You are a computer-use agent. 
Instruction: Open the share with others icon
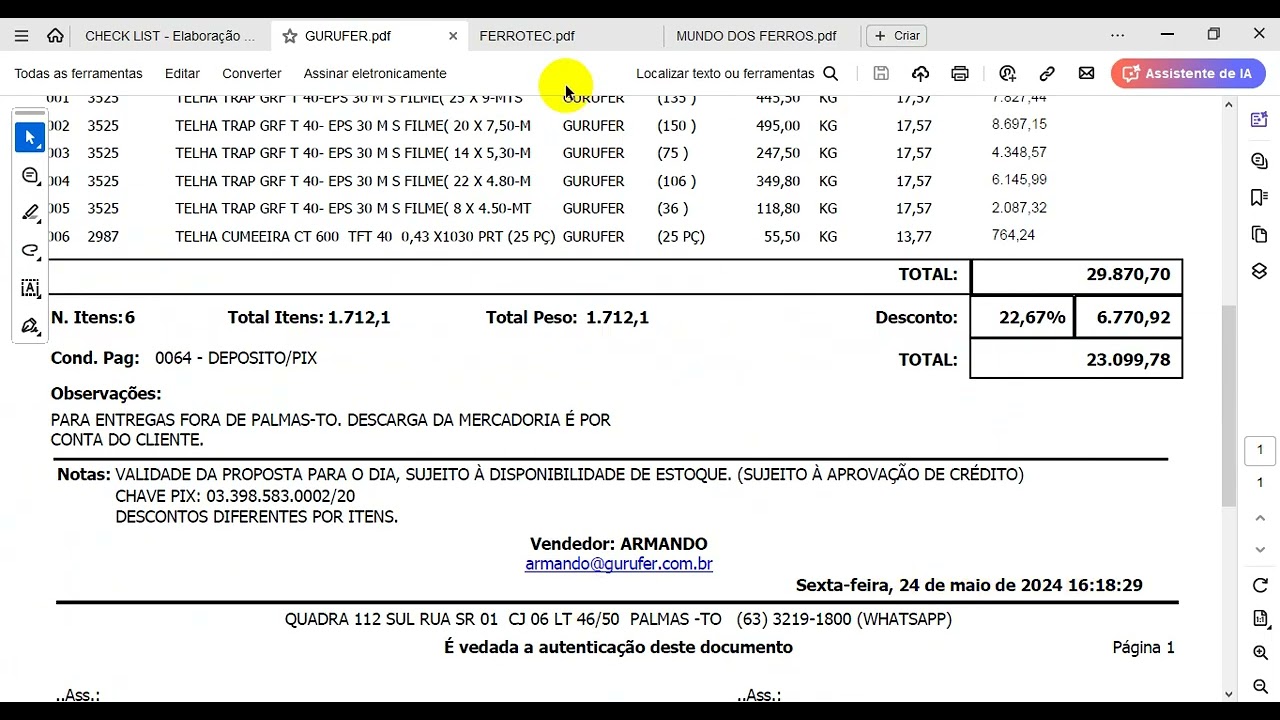1007,73
